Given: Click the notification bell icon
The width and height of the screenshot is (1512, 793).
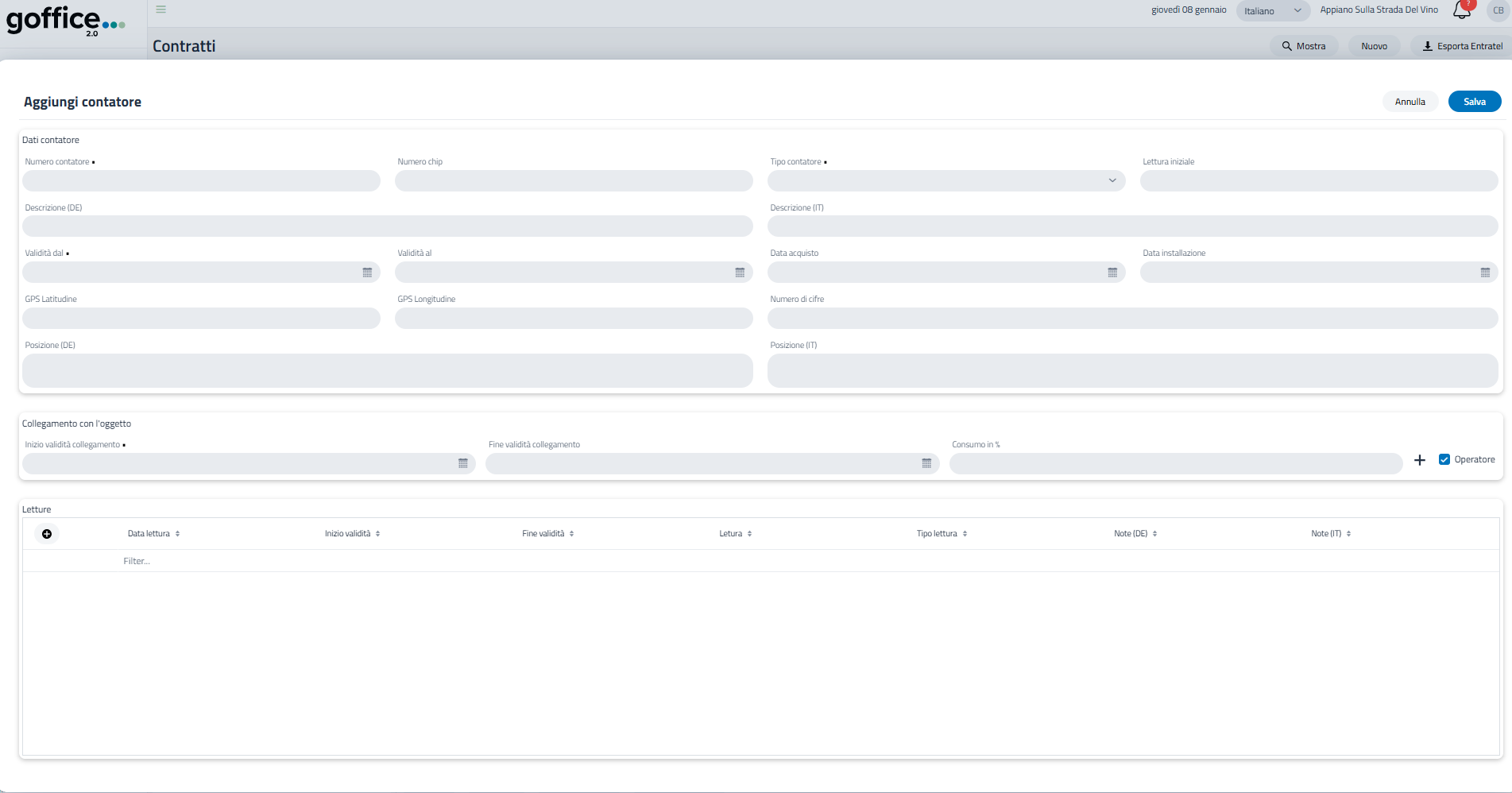Looking at the screenshot, I should 1461,11.
